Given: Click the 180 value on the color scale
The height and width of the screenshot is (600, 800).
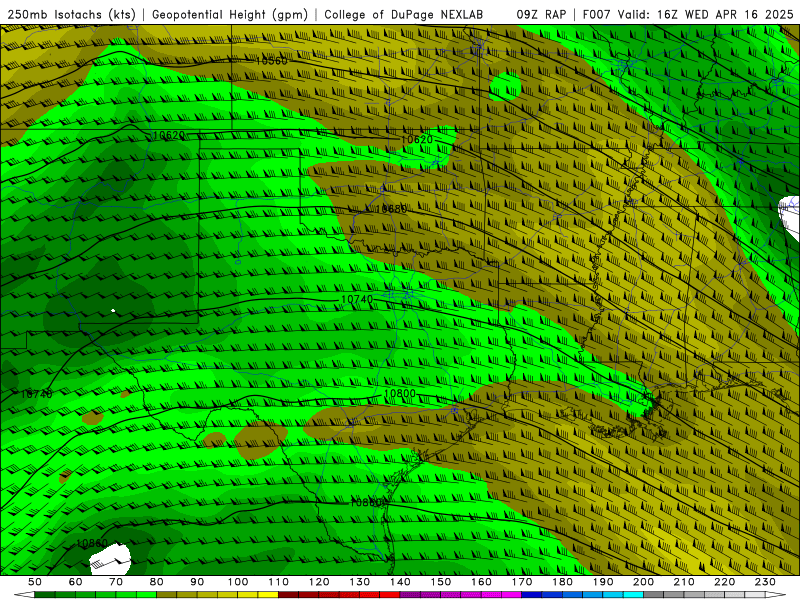Looking at the screenshot, I should coord(562,582).
